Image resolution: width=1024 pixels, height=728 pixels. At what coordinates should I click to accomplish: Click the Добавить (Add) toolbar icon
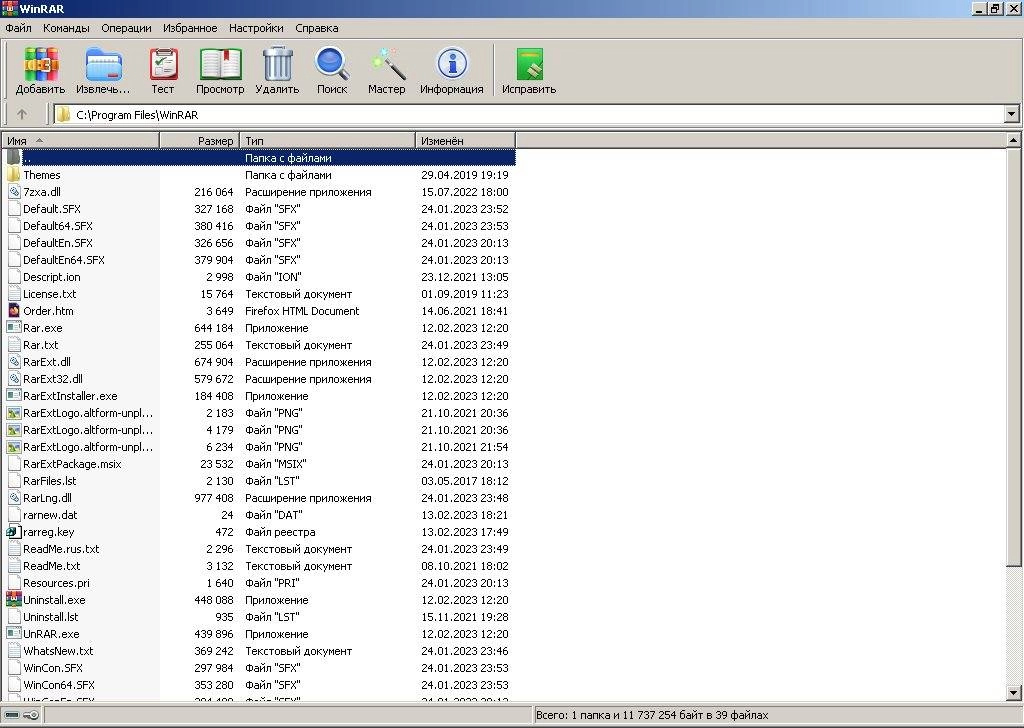click(x=41, y=65)
